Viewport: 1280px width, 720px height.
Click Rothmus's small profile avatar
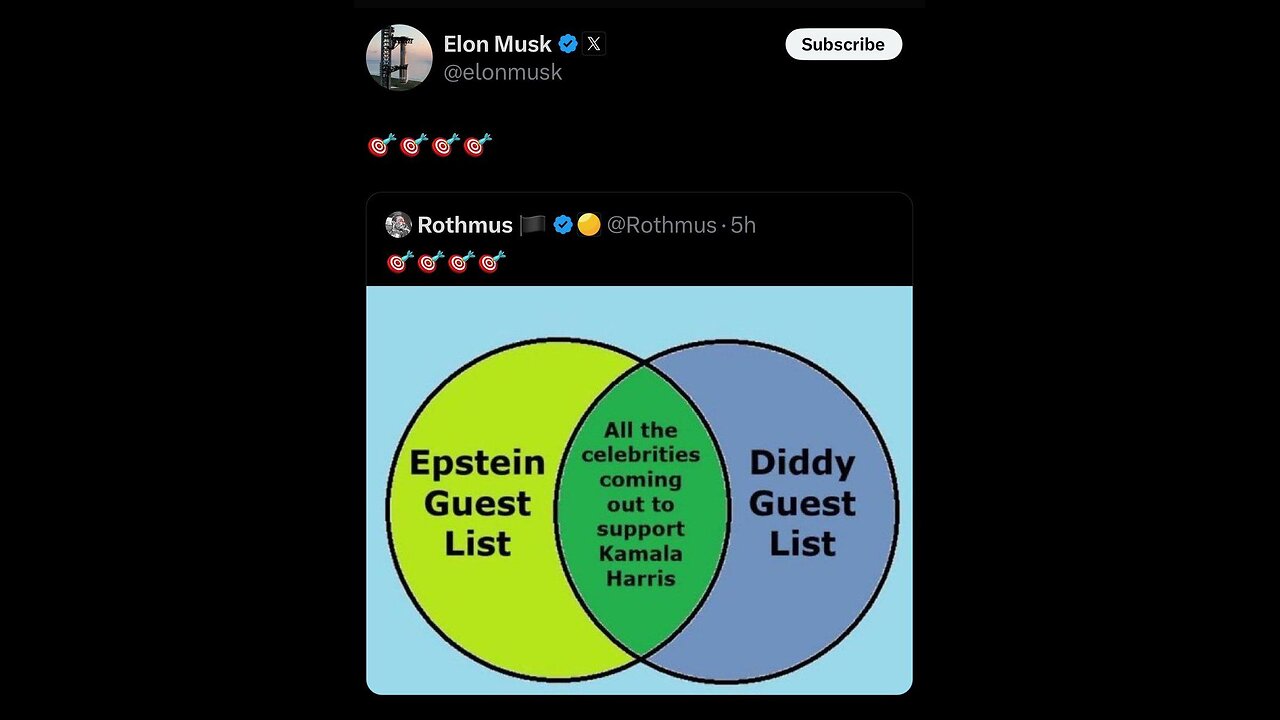[398, 225]
